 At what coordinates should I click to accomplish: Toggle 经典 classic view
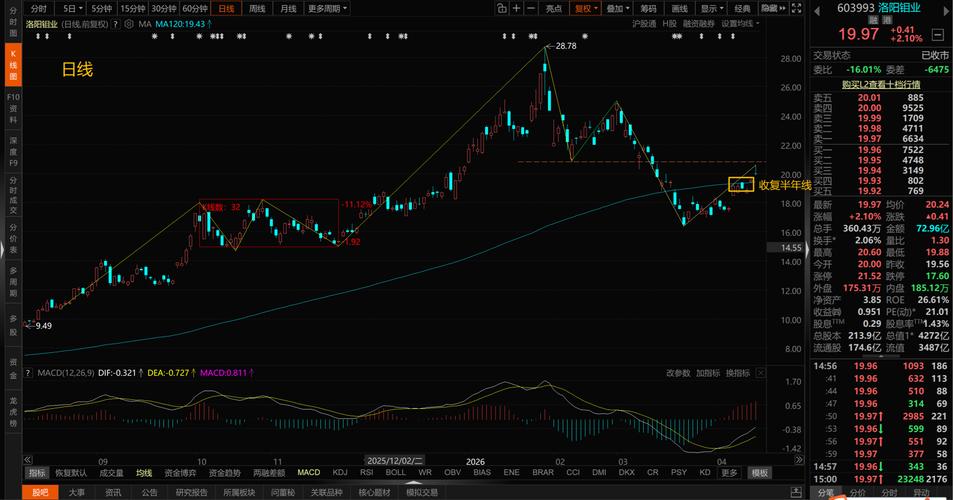pos(742,9)
